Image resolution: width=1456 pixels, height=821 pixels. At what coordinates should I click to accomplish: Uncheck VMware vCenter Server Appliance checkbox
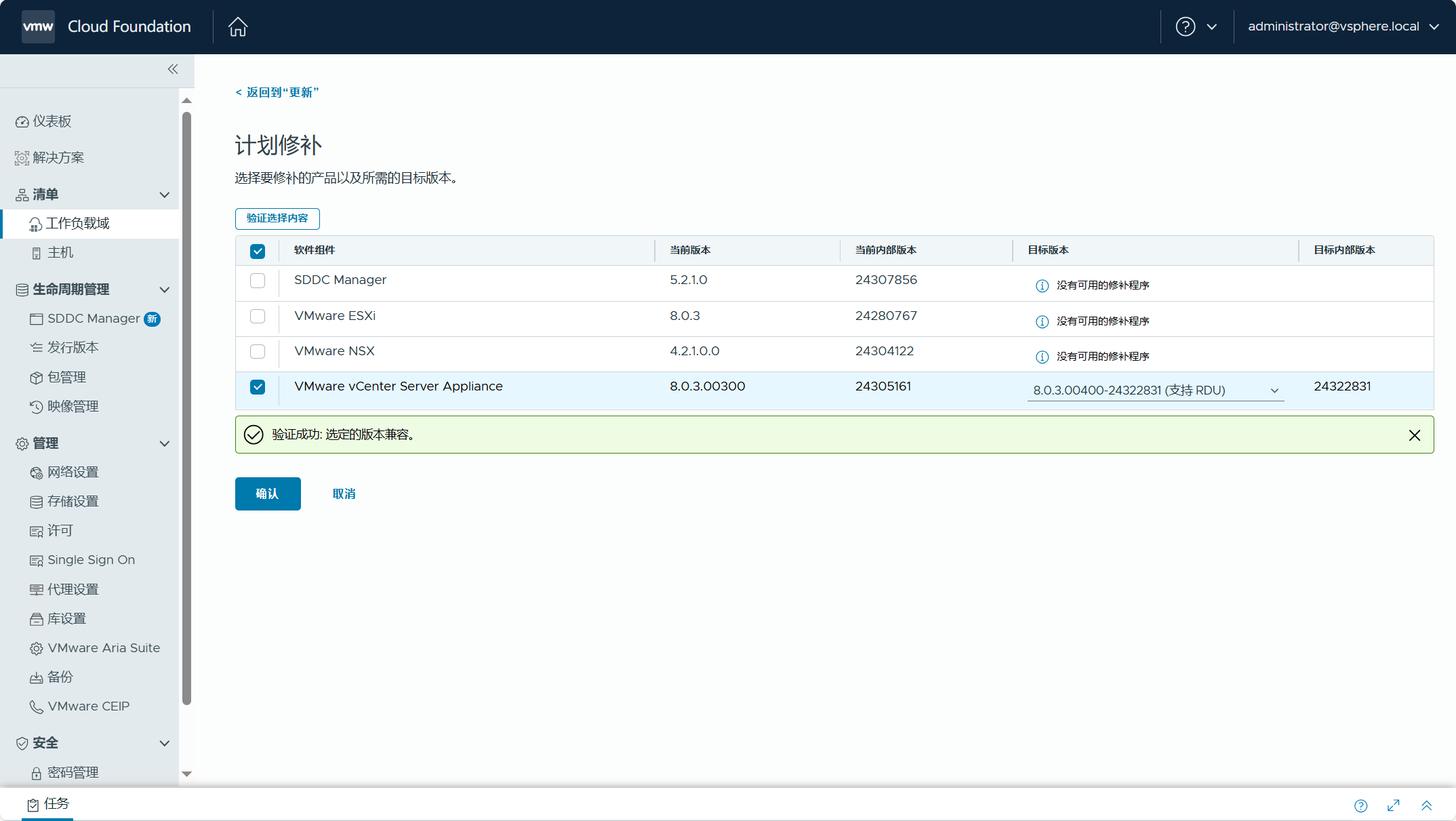tap(258, 387)
